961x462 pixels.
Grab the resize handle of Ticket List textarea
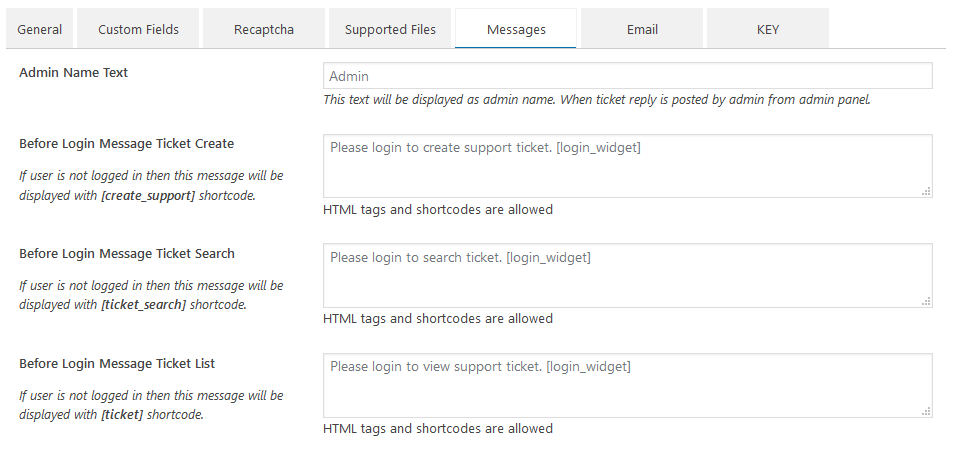pos(927,412)
